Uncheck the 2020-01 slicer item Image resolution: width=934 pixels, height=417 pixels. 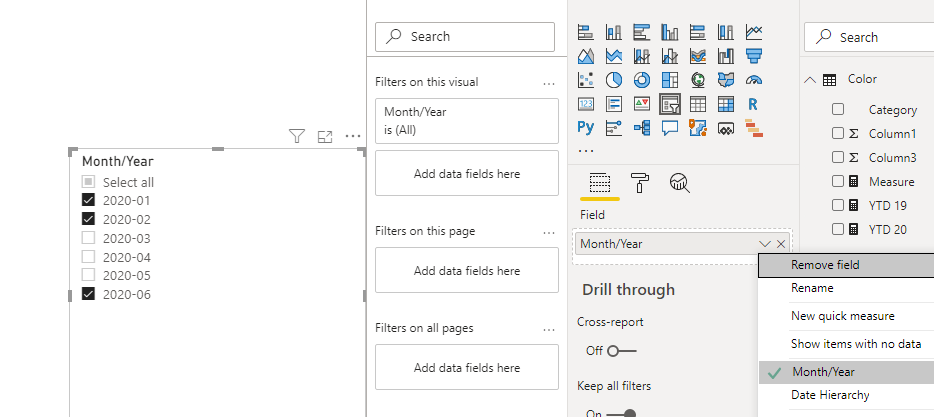pyautogui.click(x=88, y=200)
